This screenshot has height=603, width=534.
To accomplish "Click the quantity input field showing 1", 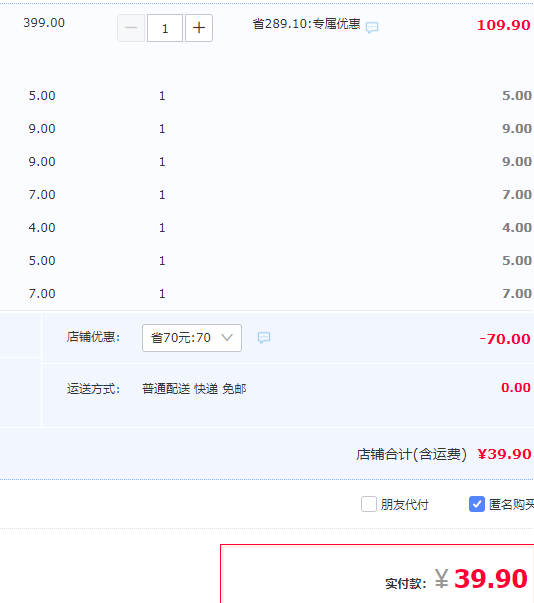I will tap(165, 28).
